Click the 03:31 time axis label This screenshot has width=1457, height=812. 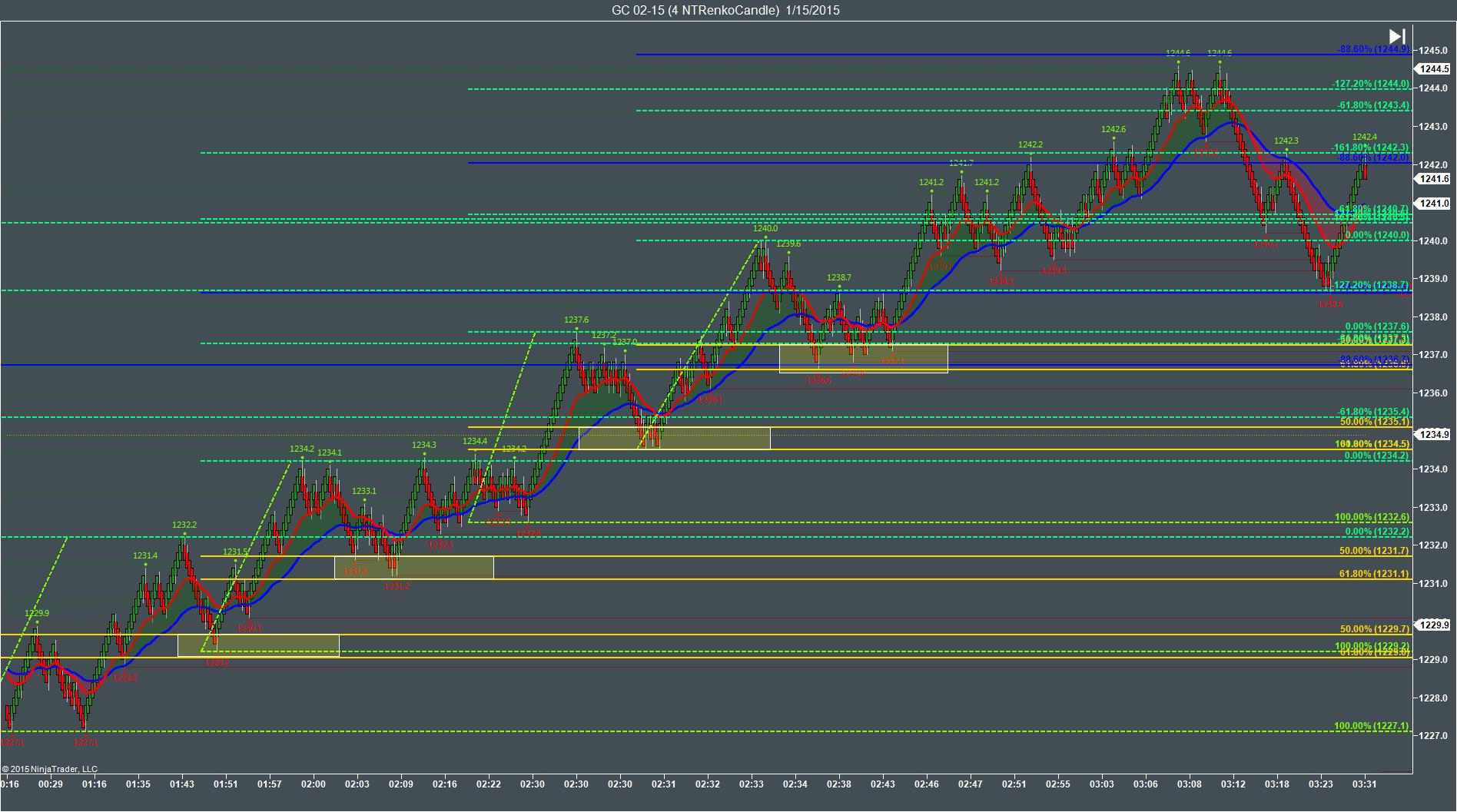pos(1365,784)
